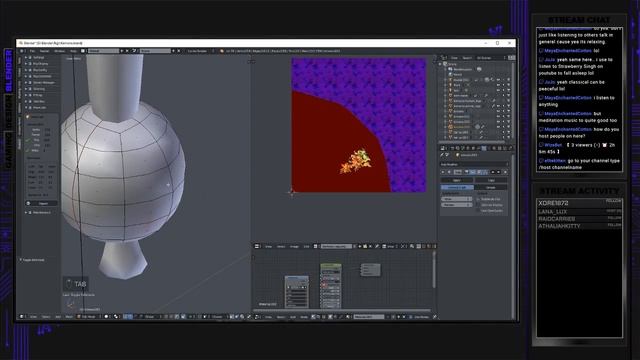
Task: Open the Window menu
Action: [x=59, y=51]
